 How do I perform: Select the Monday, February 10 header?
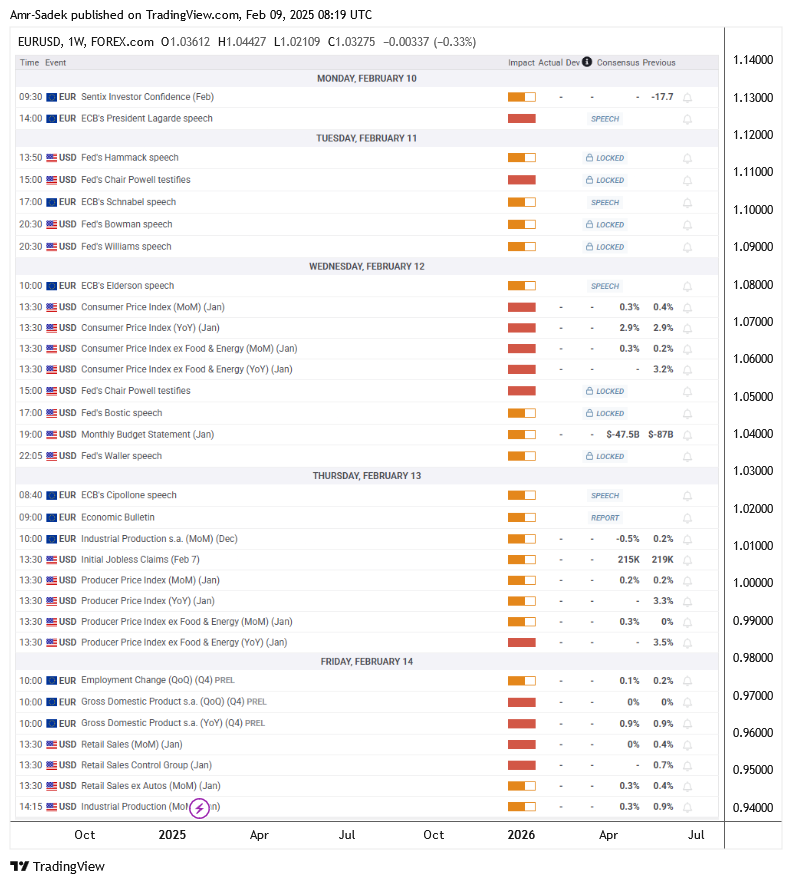click(x=366, y=78)
